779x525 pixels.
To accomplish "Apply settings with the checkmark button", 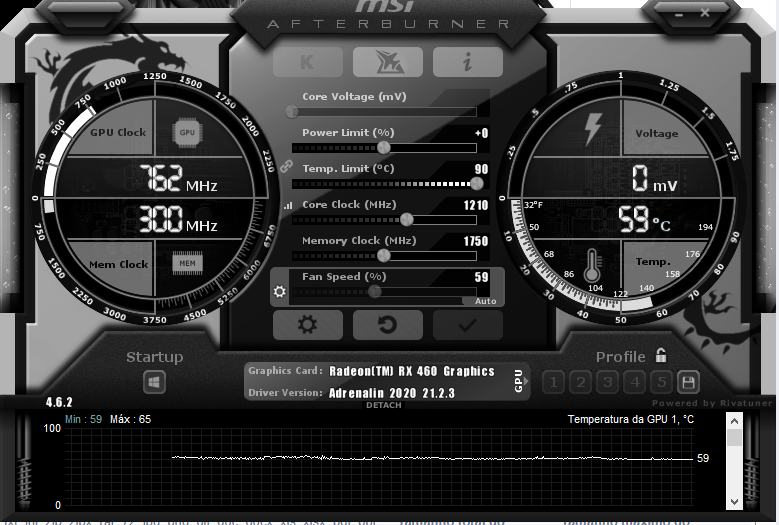I will click(467, 325).
